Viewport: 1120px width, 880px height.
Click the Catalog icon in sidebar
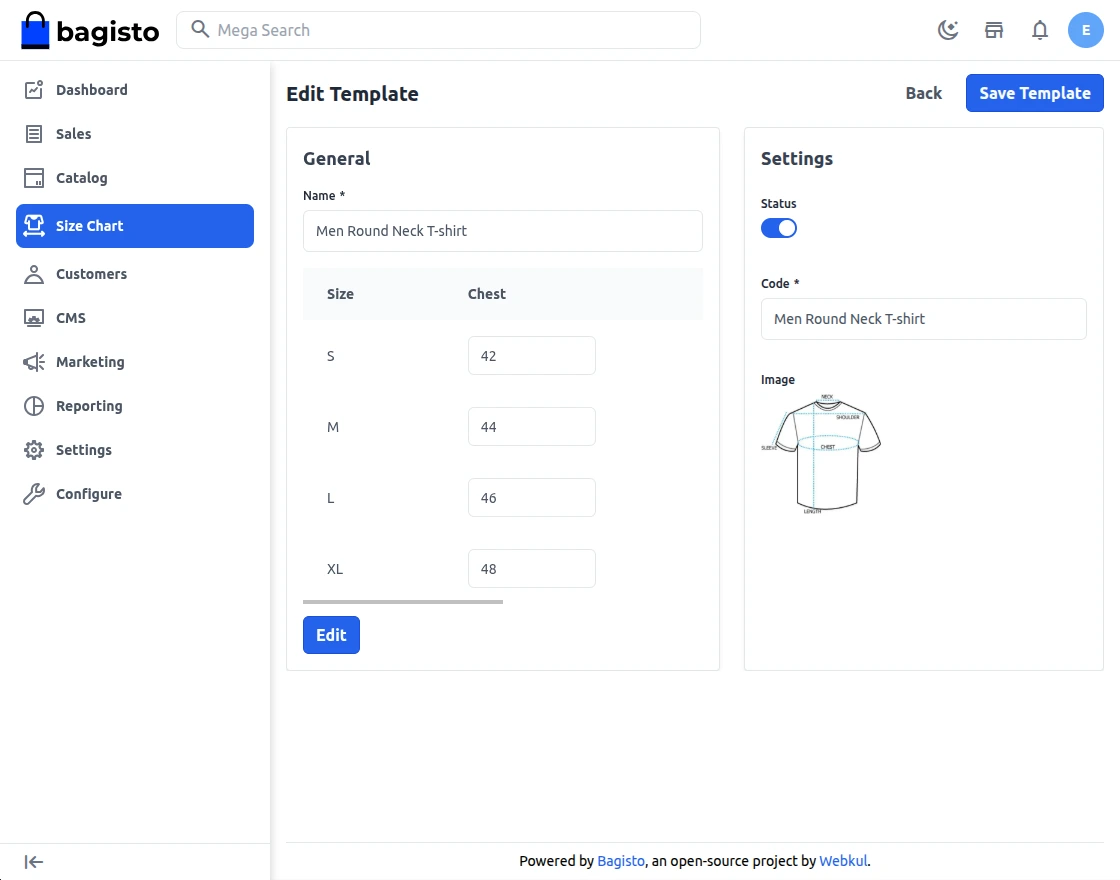[x=34, y=178]
